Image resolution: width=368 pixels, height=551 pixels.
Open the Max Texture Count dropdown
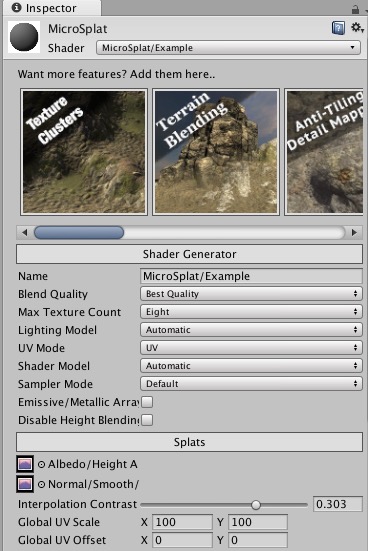tap(251, 312)
